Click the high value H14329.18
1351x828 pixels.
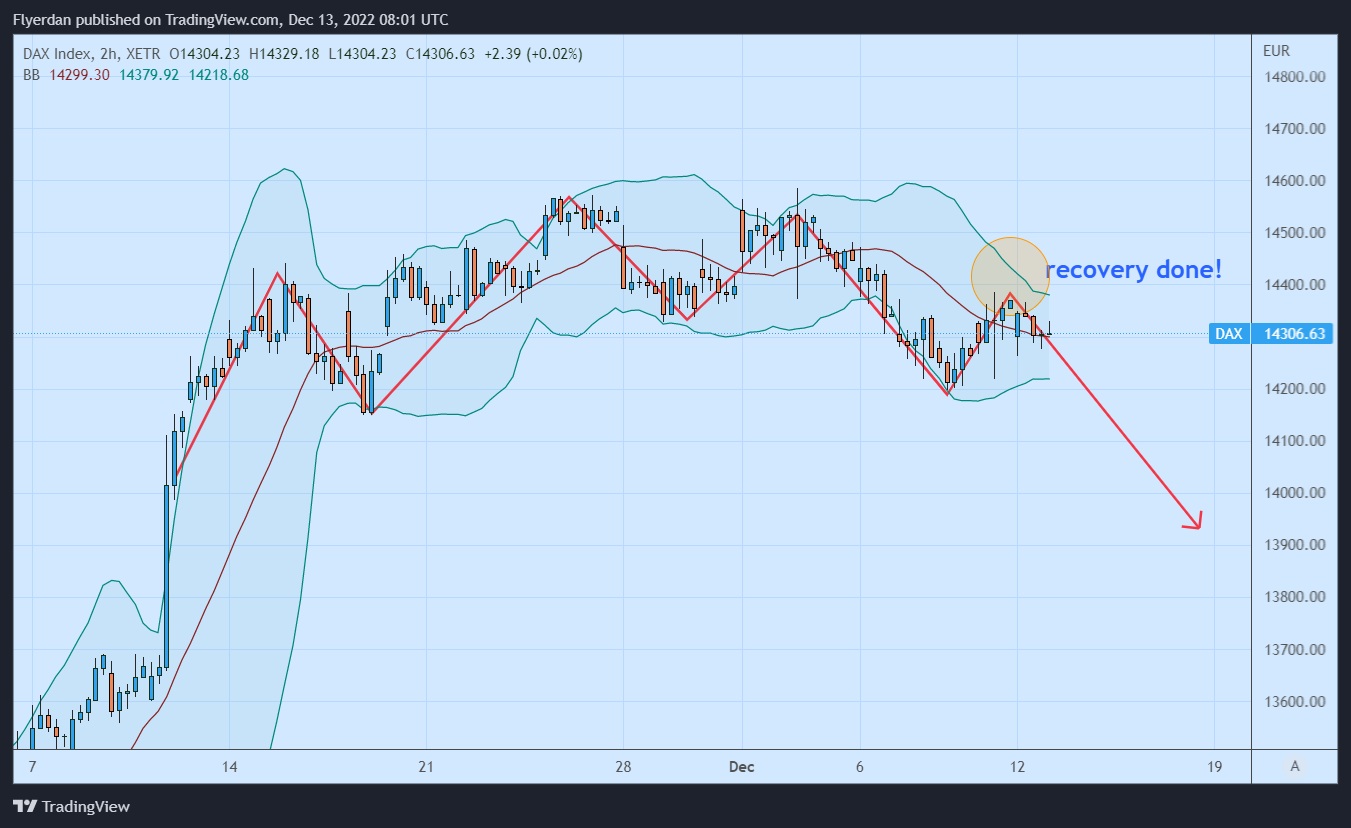(x=285, y=54)
